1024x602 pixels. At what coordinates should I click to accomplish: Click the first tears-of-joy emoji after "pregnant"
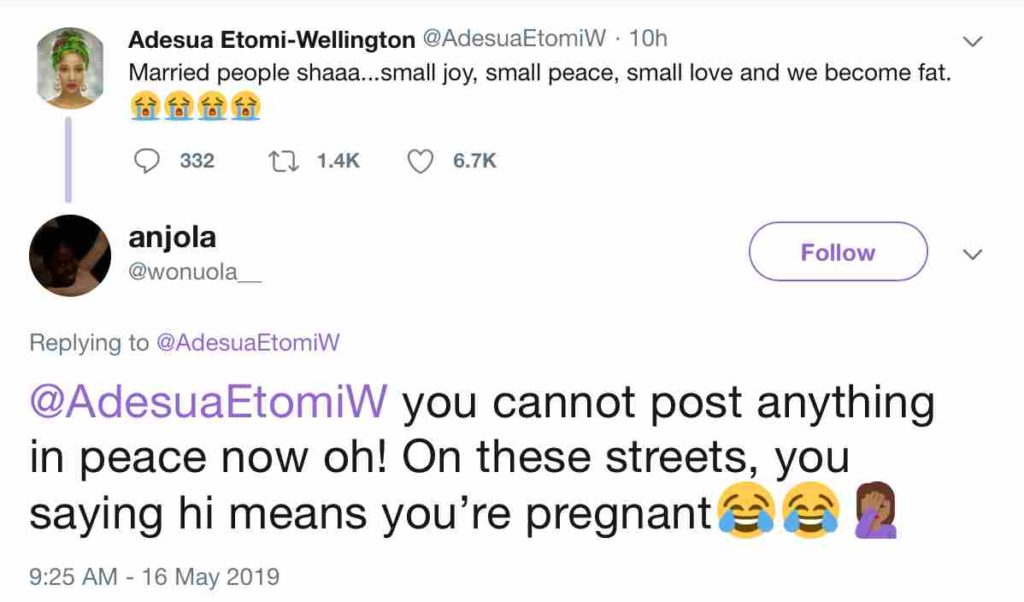tap(741, 513)
